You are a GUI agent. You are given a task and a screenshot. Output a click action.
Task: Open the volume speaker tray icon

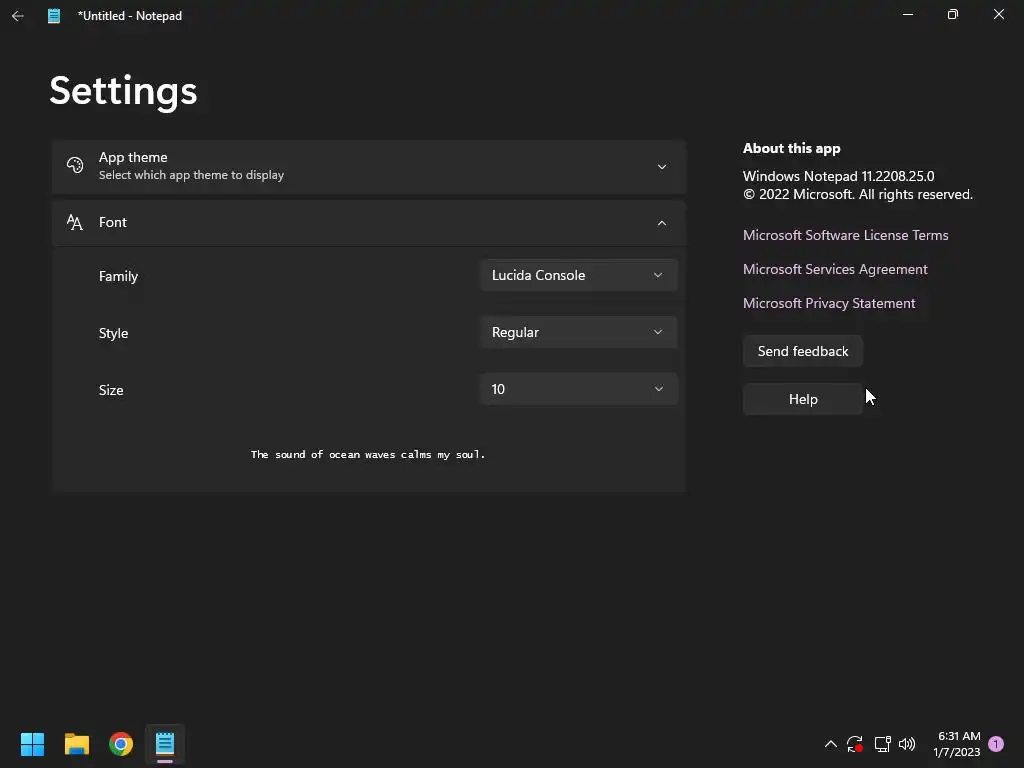pyautogui.click(x=907, y=744)
